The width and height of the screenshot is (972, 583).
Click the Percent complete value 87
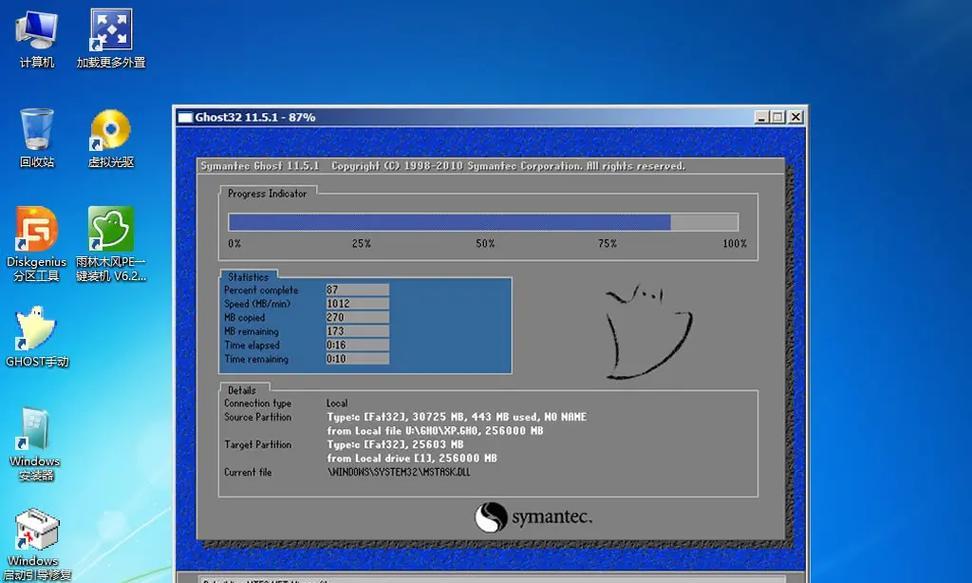[358, 290]
